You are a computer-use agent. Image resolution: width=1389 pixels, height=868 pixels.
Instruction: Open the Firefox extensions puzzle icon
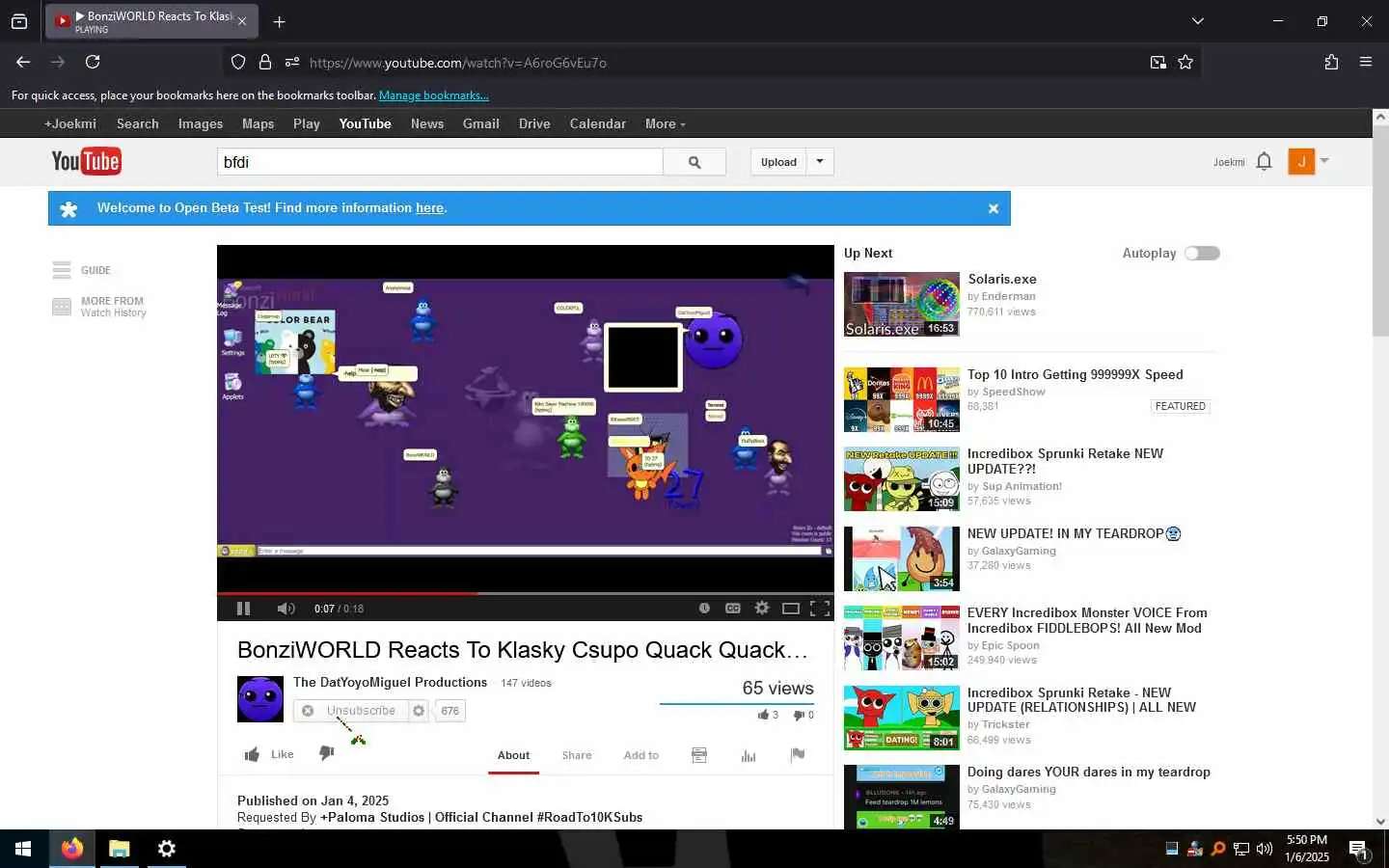[1331, 62]
